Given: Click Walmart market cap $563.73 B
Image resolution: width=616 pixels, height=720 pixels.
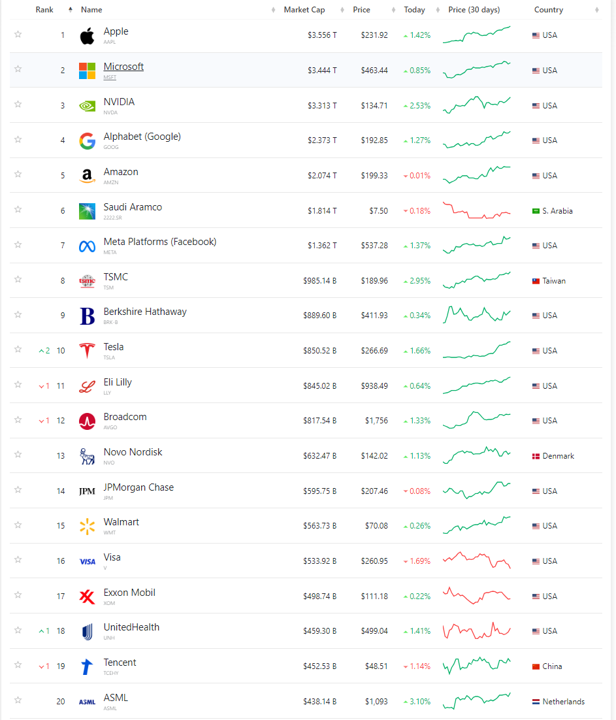Looking at the screenshot, I should [320, 526].
